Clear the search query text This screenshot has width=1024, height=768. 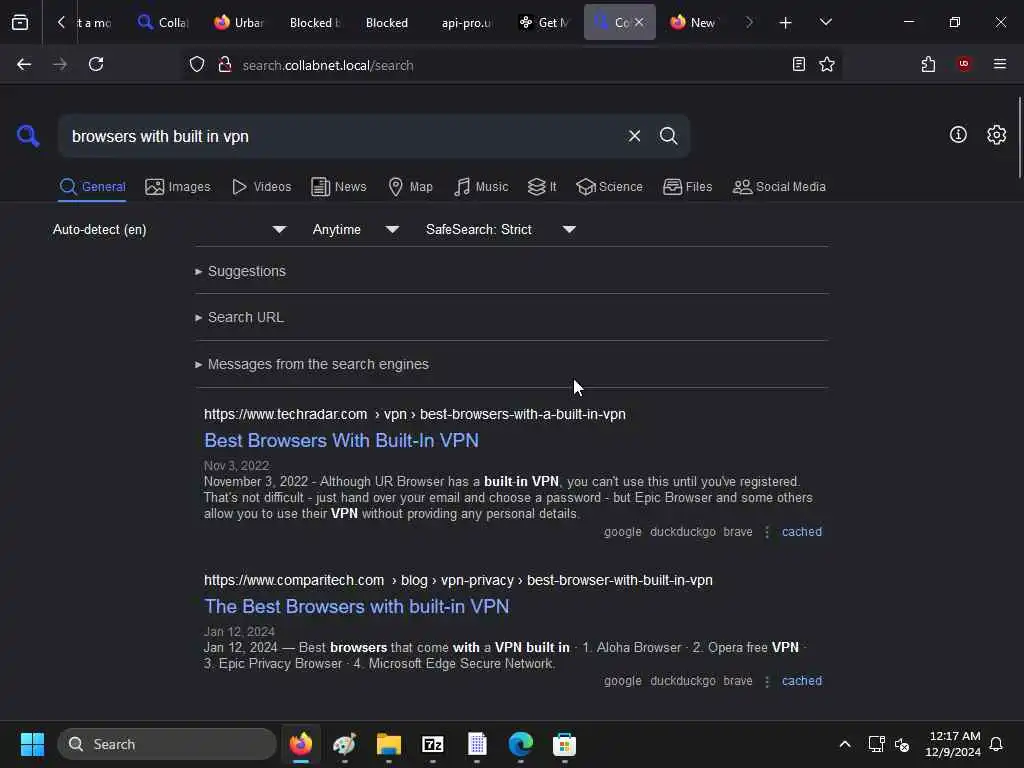tap(634, 136)
